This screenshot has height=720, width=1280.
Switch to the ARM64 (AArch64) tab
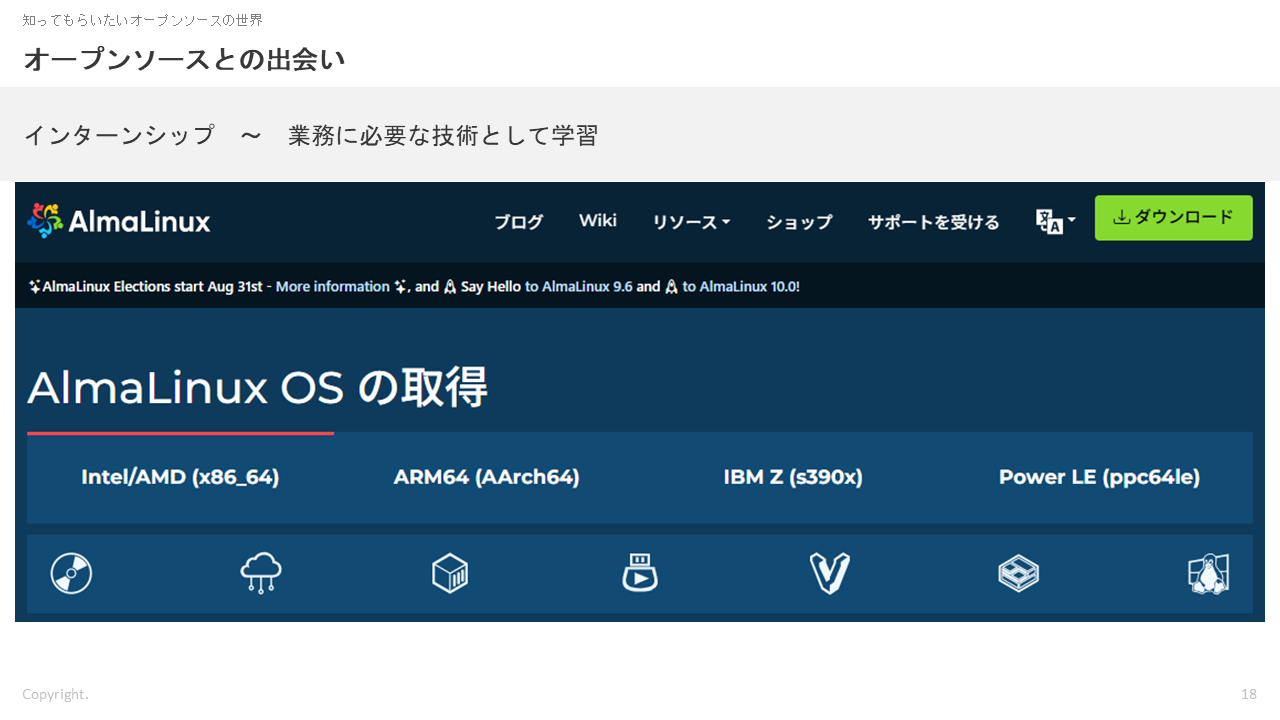(486, 477)
